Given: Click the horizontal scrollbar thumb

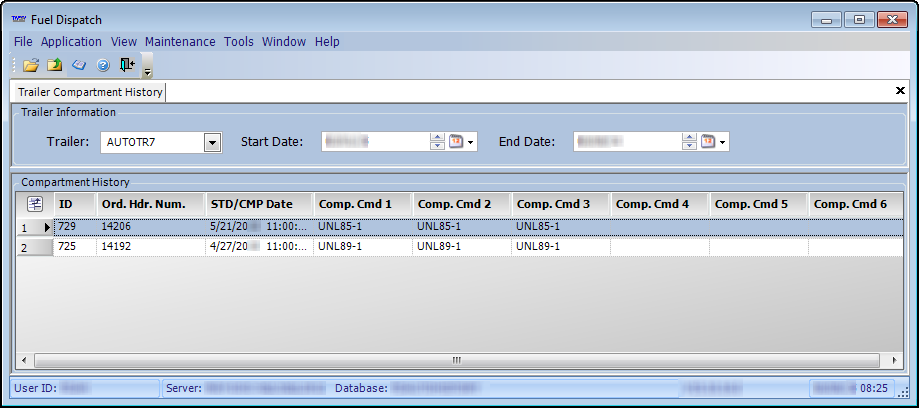Looking at the screenshot, I should click(x=457, y=360).
